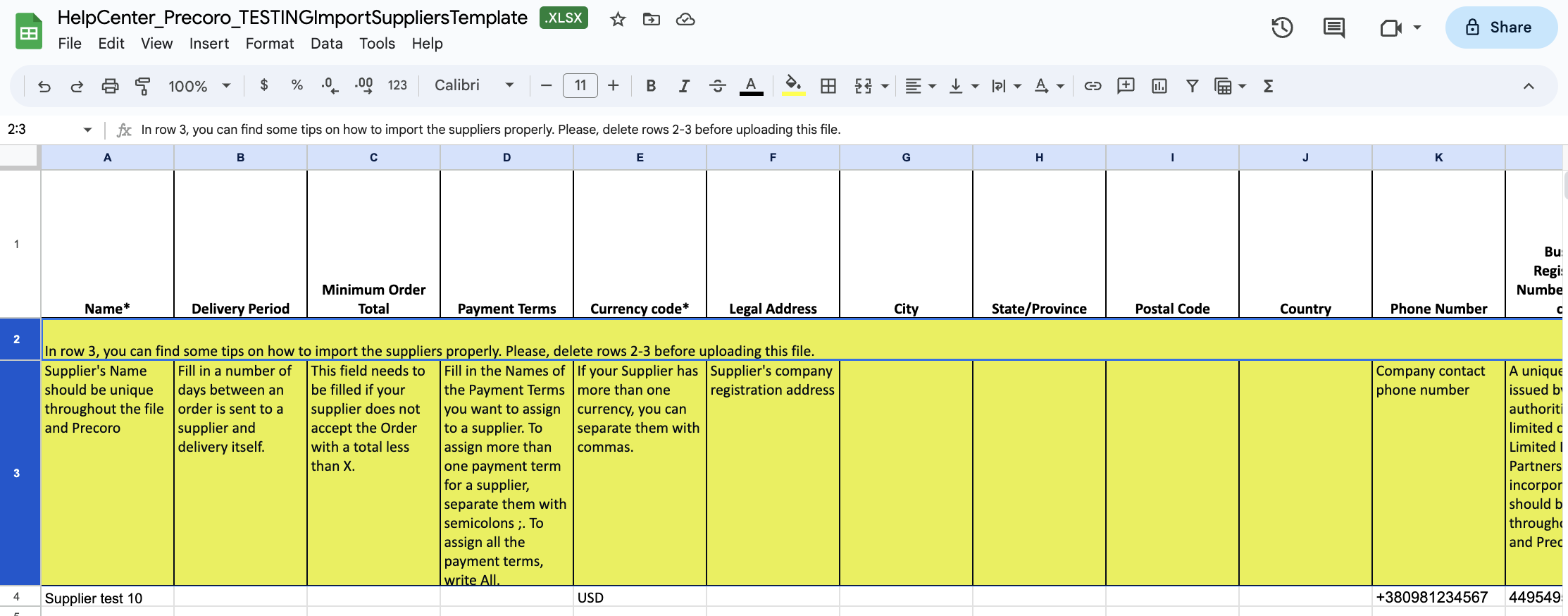Star this spreadsheet document

pyautogui.click(x=618, y=19)
